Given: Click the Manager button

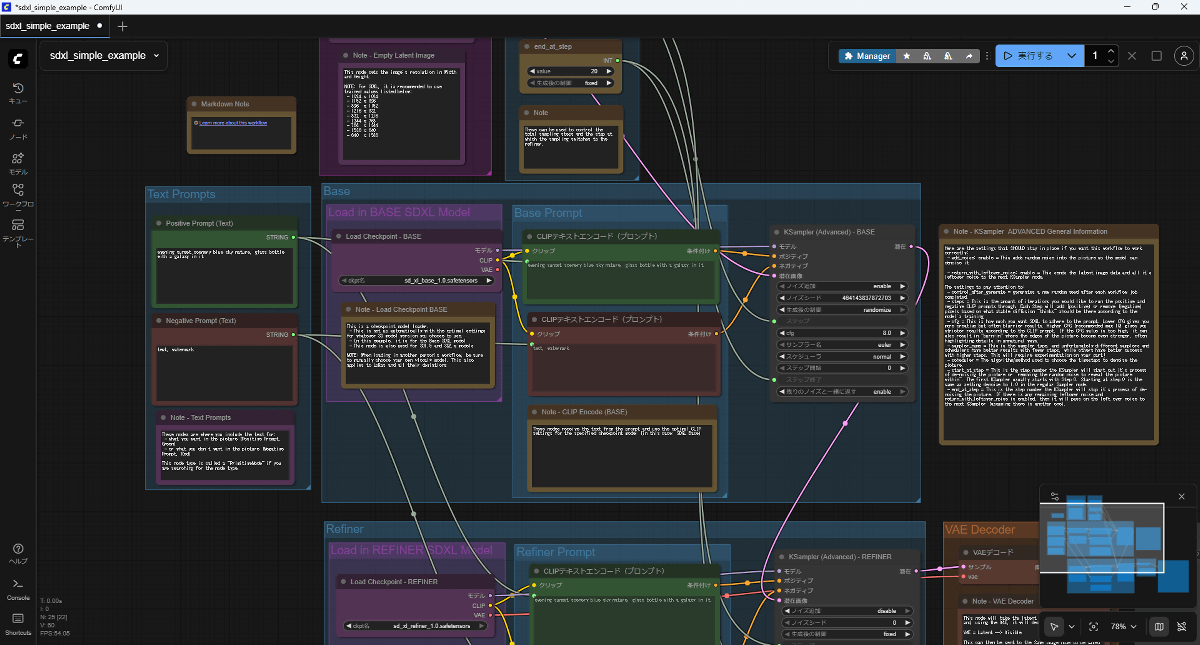Looking at the screenshot, I should pos(866,56).
